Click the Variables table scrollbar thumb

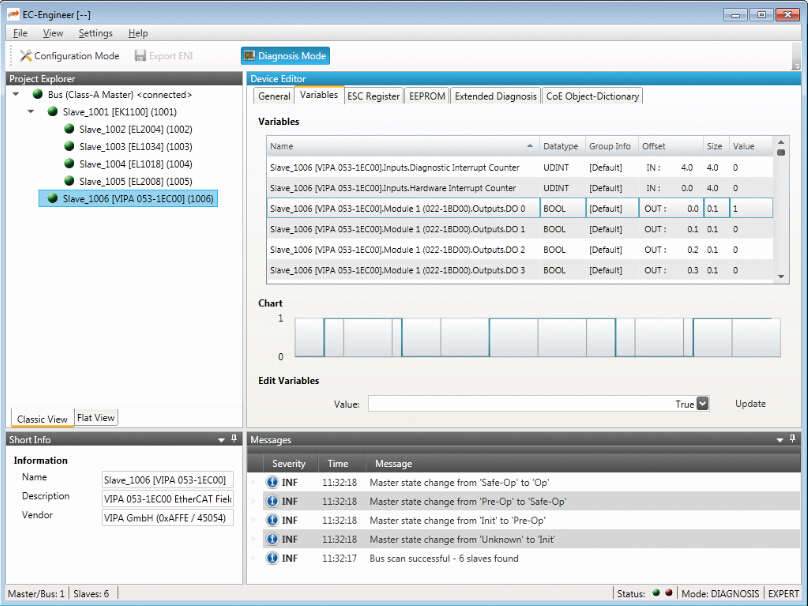point(781,153)
